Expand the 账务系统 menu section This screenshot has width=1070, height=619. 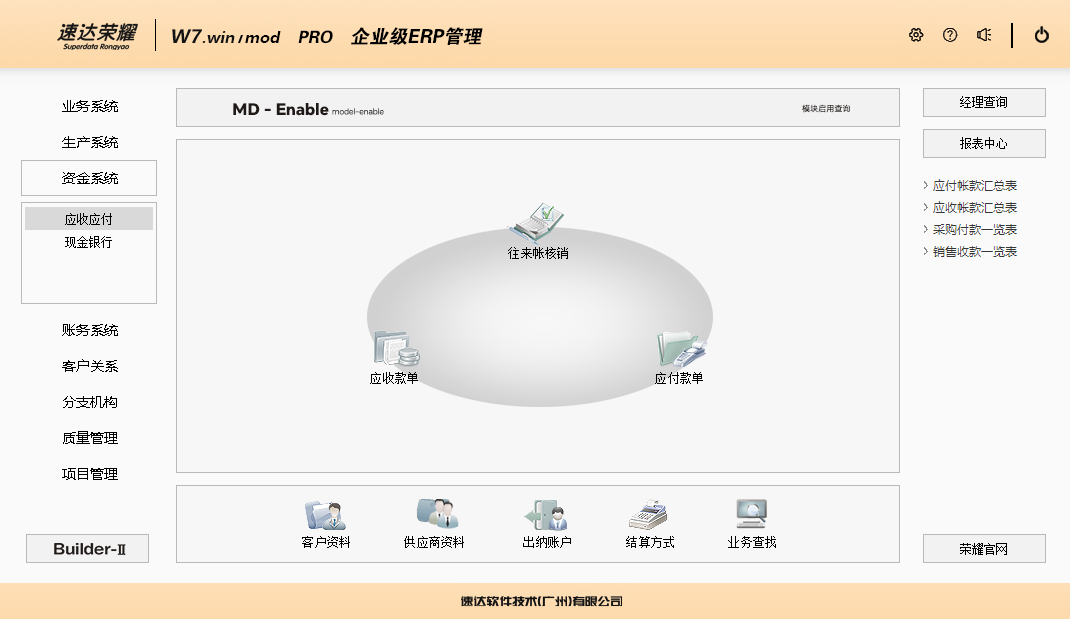point(89,330)
